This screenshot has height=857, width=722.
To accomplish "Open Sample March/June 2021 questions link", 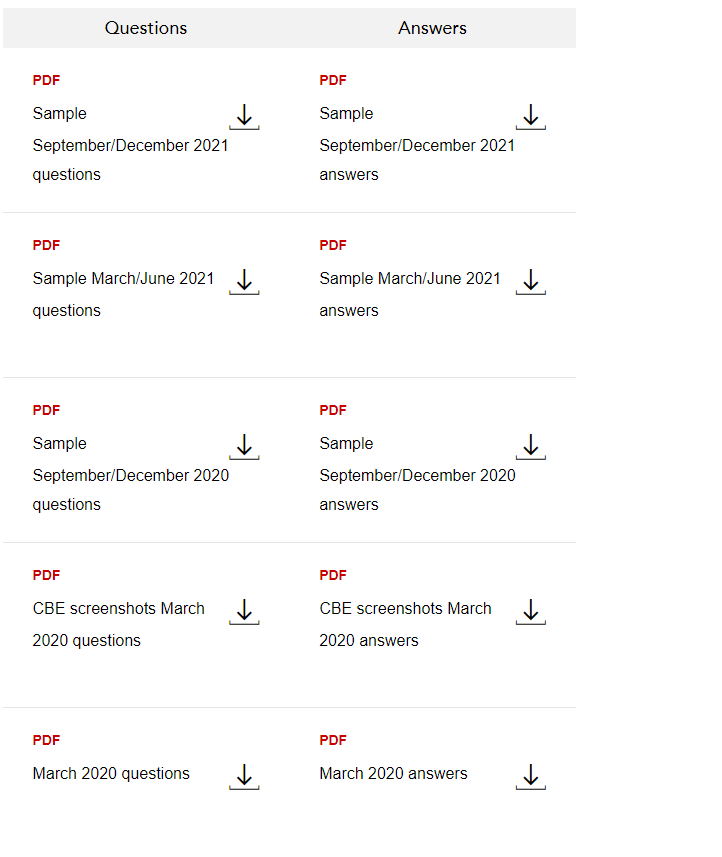I will point(124,294).
